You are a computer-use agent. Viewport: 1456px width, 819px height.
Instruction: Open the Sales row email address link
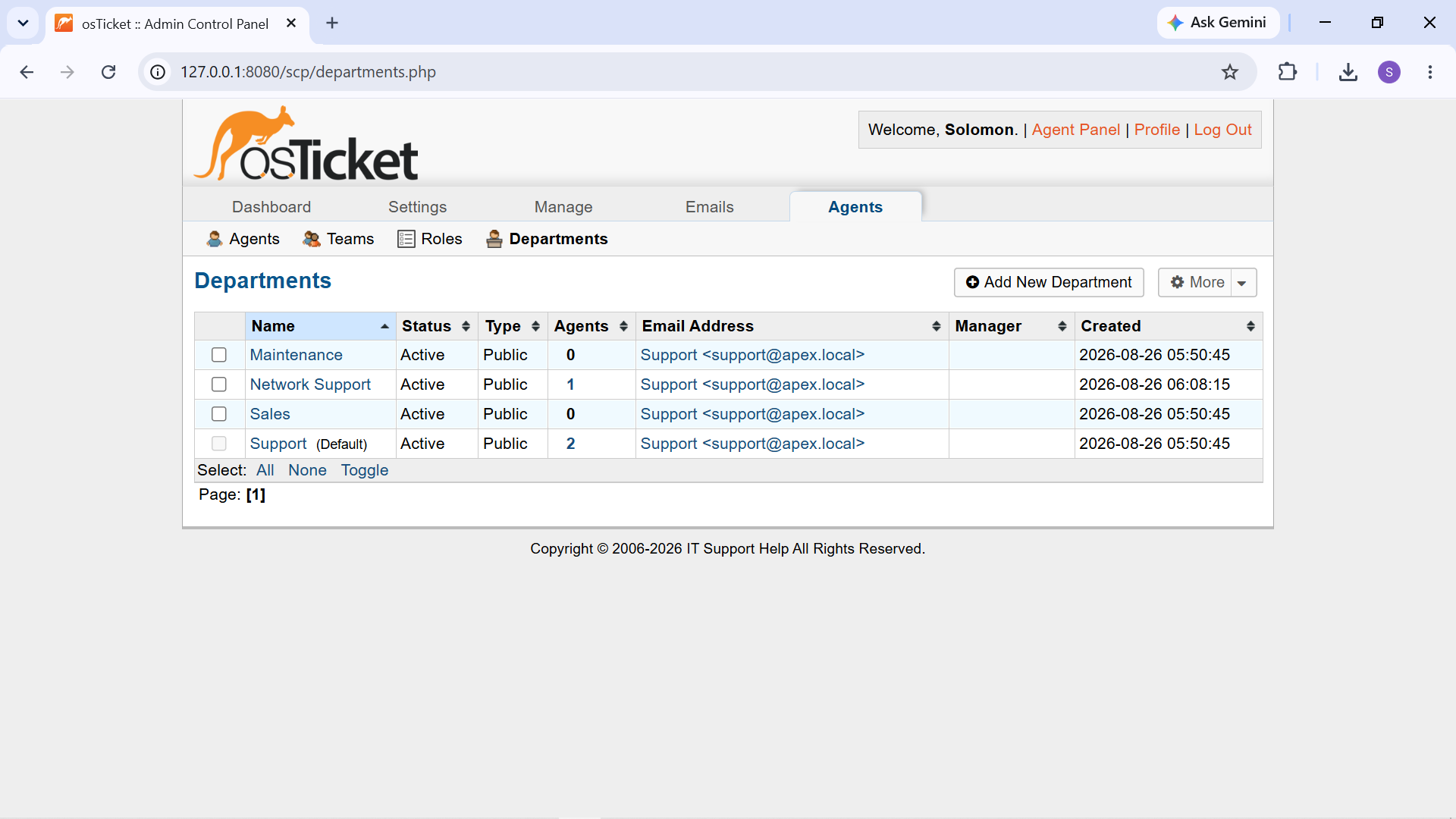pos(752,414)
